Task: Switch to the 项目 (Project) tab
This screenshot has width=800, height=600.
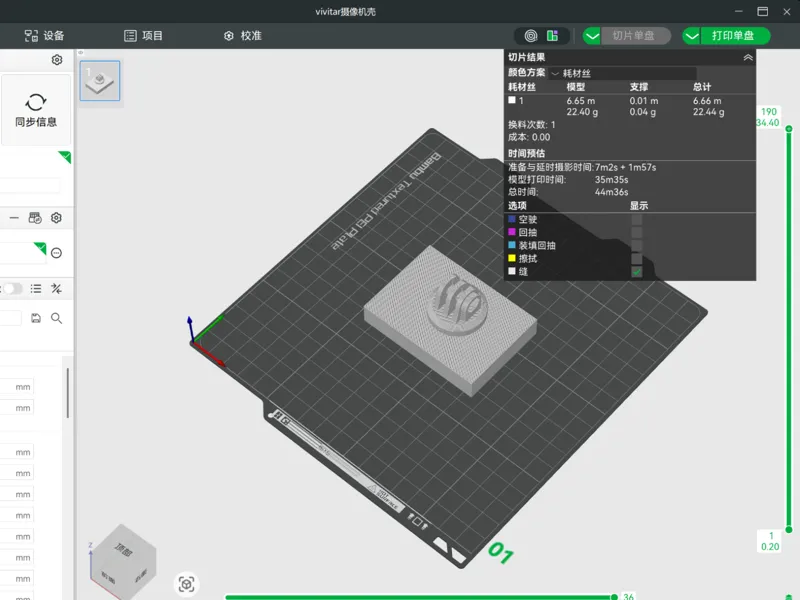Action: (143, 36)
